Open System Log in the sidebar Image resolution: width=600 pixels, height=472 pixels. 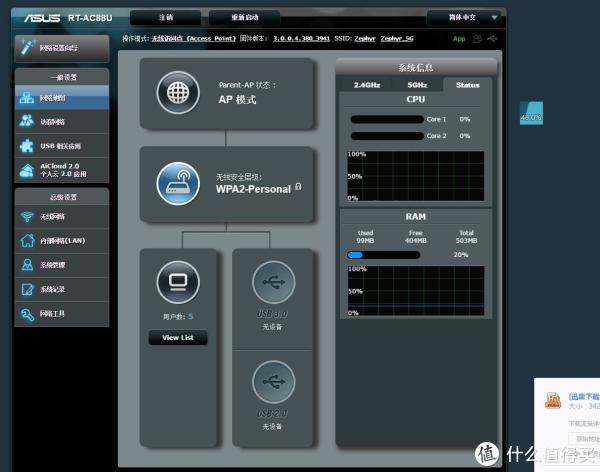pyautogui.click(x=62, y=289)
